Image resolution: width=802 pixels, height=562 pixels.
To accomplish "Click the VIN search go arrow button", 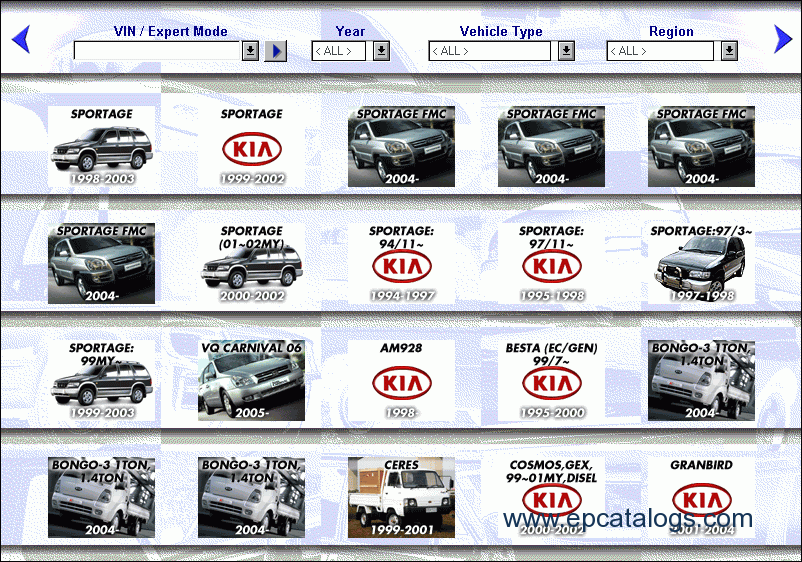I will click(x=276, y=51).
